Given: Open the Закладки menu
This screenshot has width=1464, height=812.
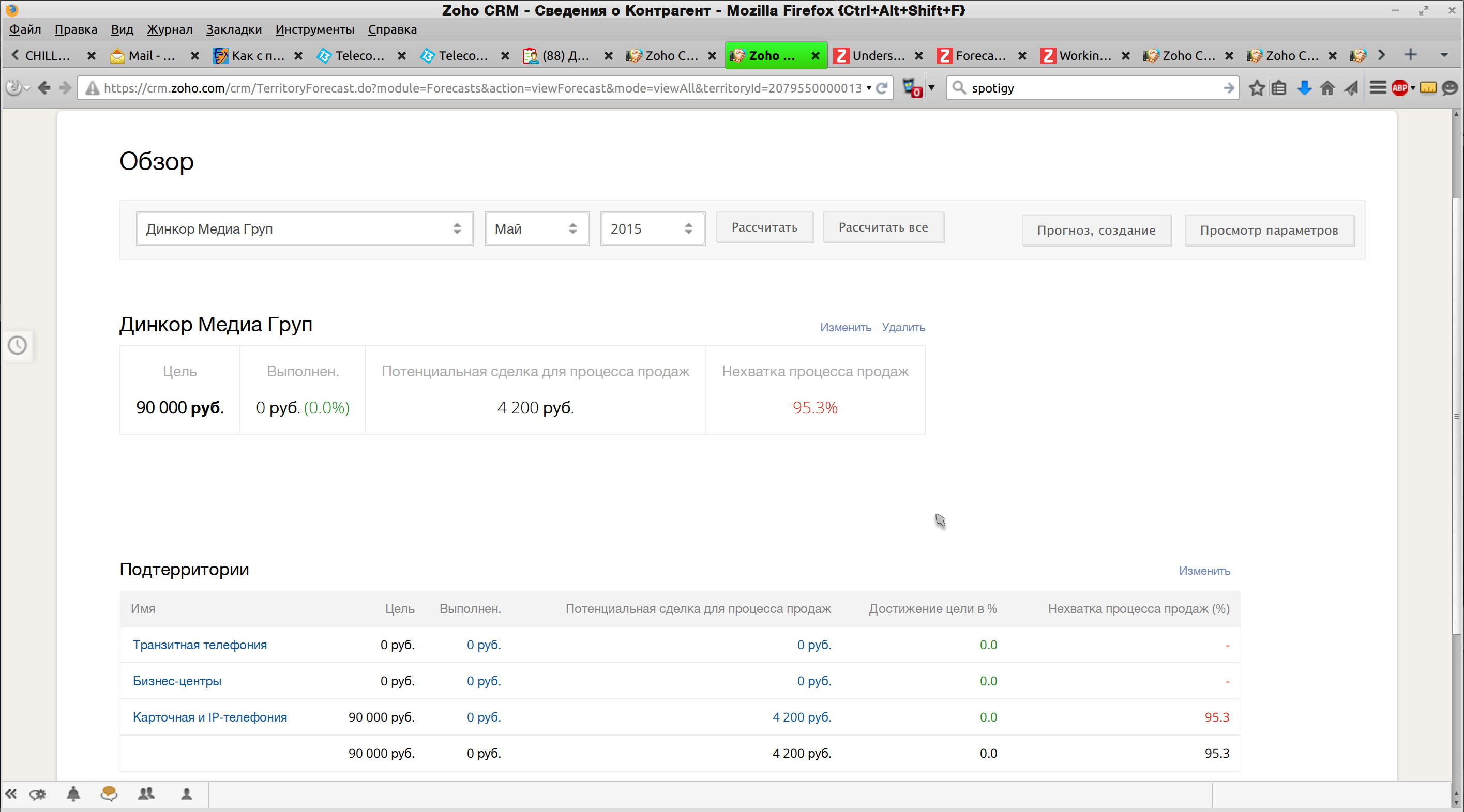Looking at the screenshot, I should 234,29.
